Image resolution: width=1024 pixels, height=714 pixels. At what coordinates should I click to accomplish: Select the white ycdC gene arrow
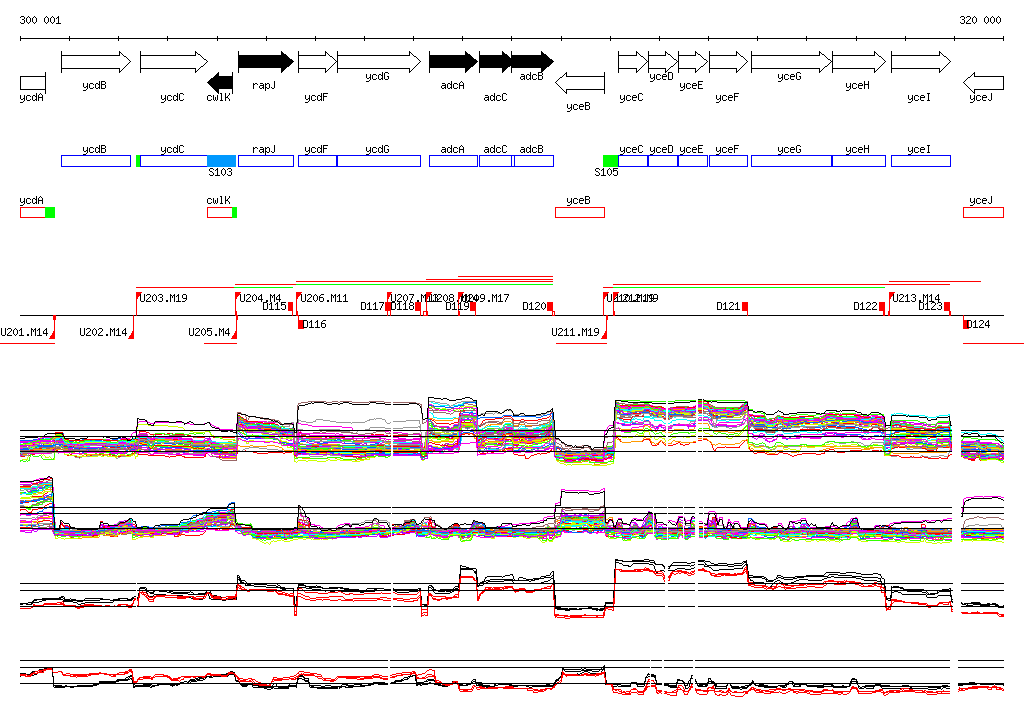point(174,62)
